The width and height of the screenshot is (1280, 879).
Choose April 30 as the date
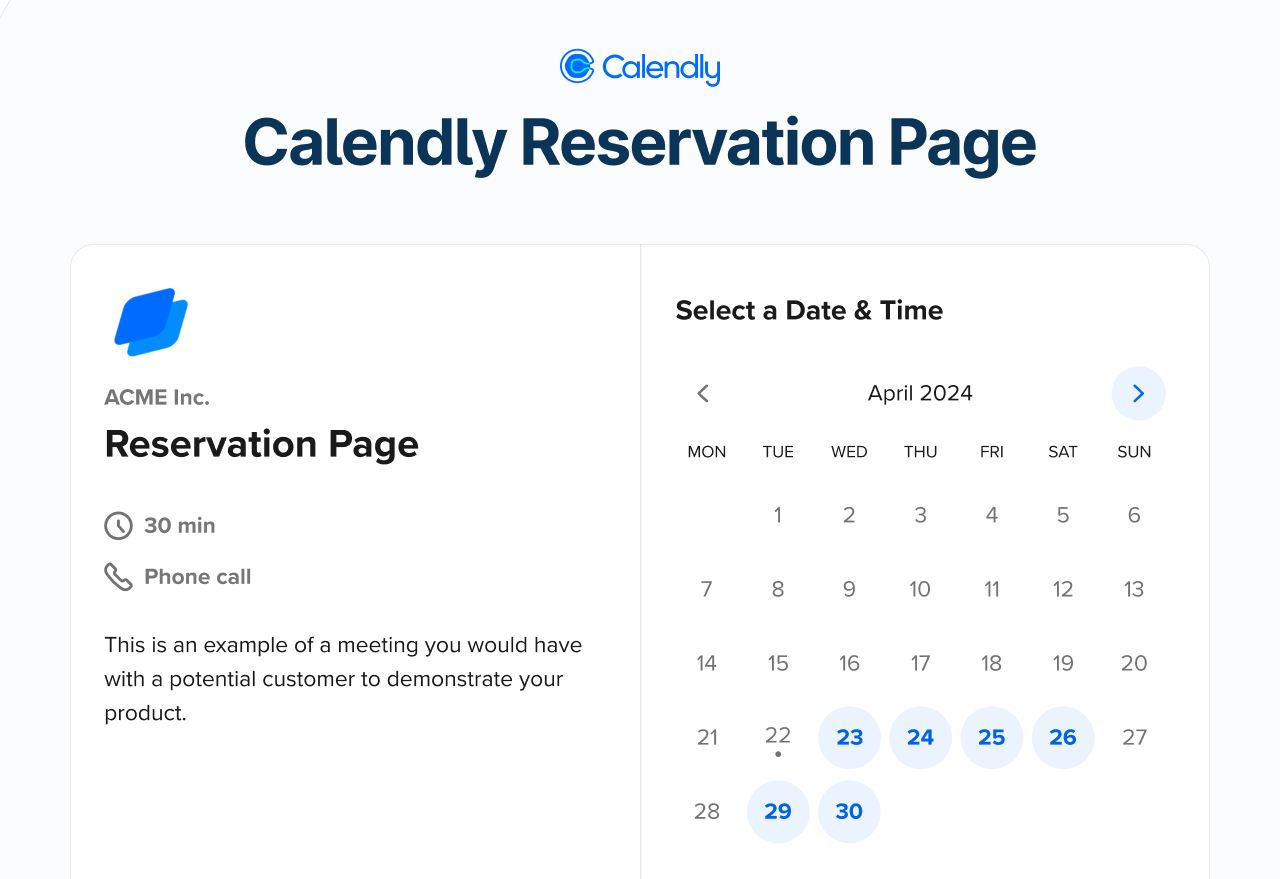[849, 812]
